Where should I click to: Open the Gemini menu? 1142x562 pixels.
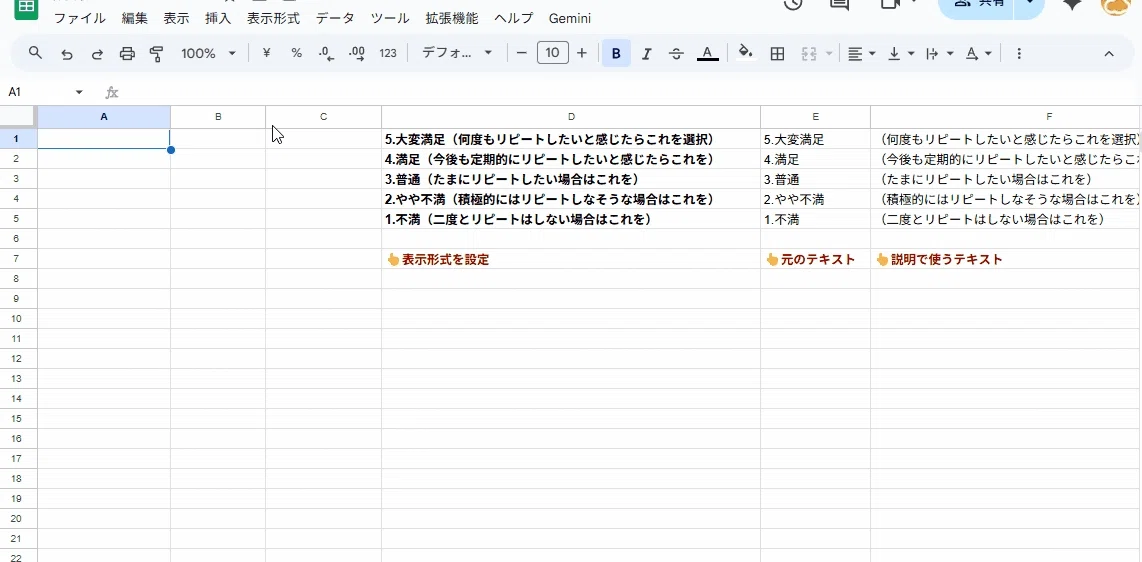(570, 18)
